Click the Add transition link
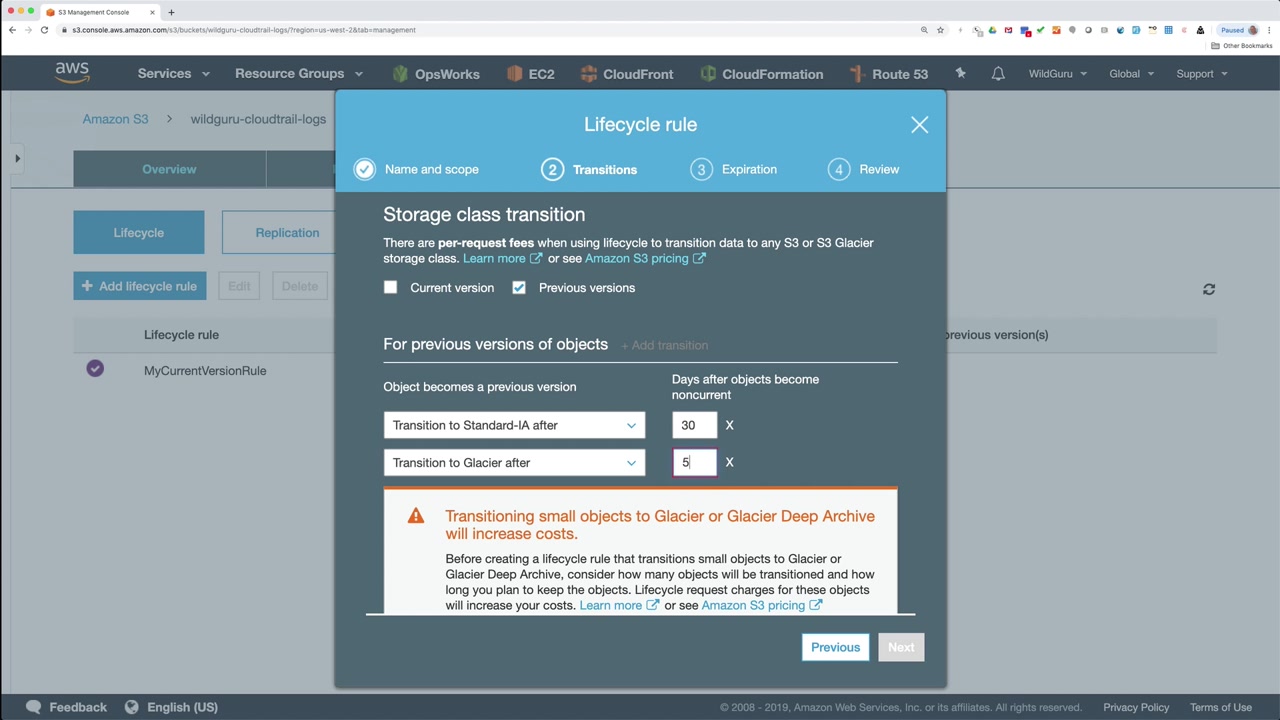Image resolution: width=1280 pixels, height=720 pixels. [665, 345]
